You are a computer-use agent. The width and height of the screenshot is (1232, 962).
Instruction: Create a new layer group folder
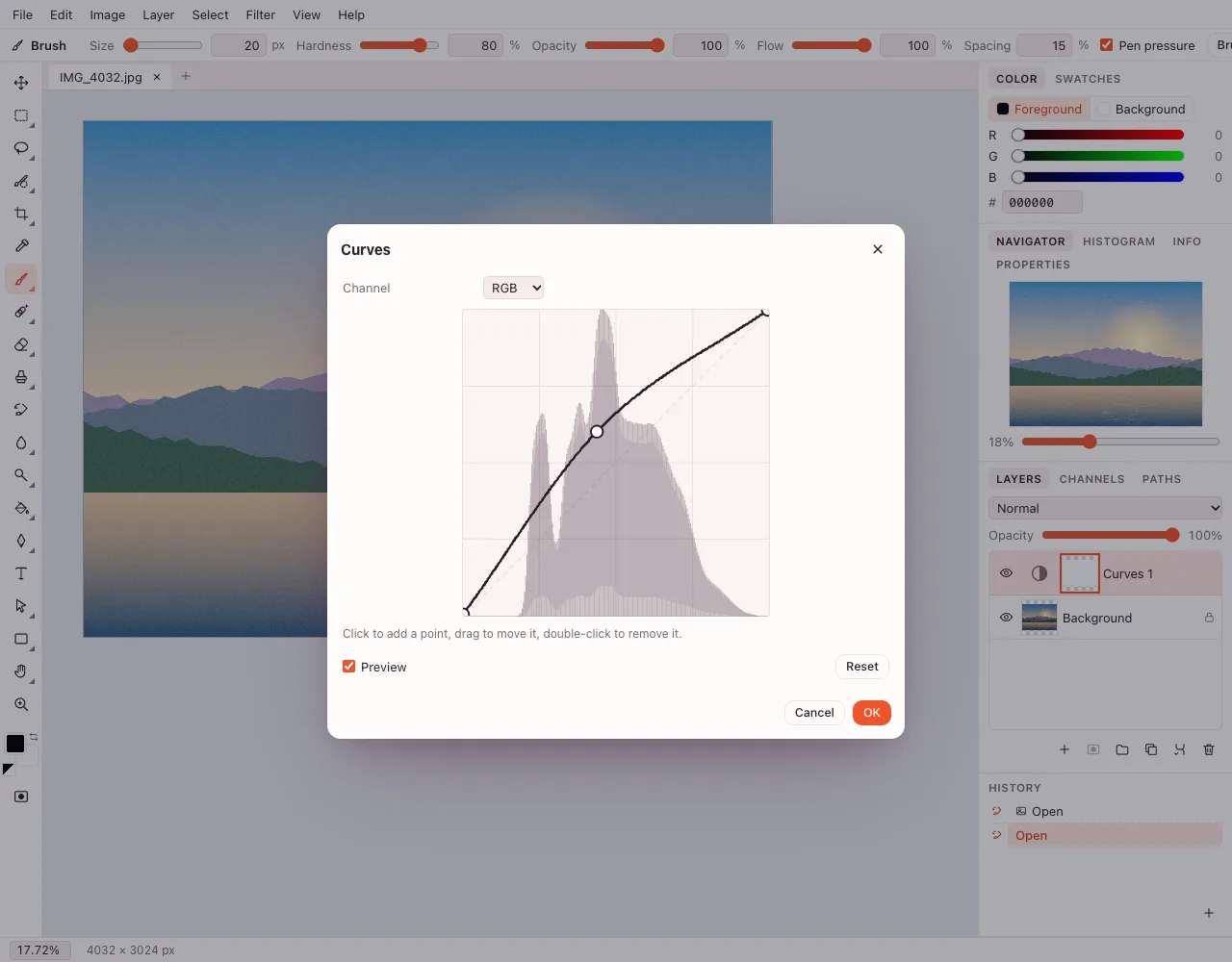pyautogui.click(x=1122, y=749)
